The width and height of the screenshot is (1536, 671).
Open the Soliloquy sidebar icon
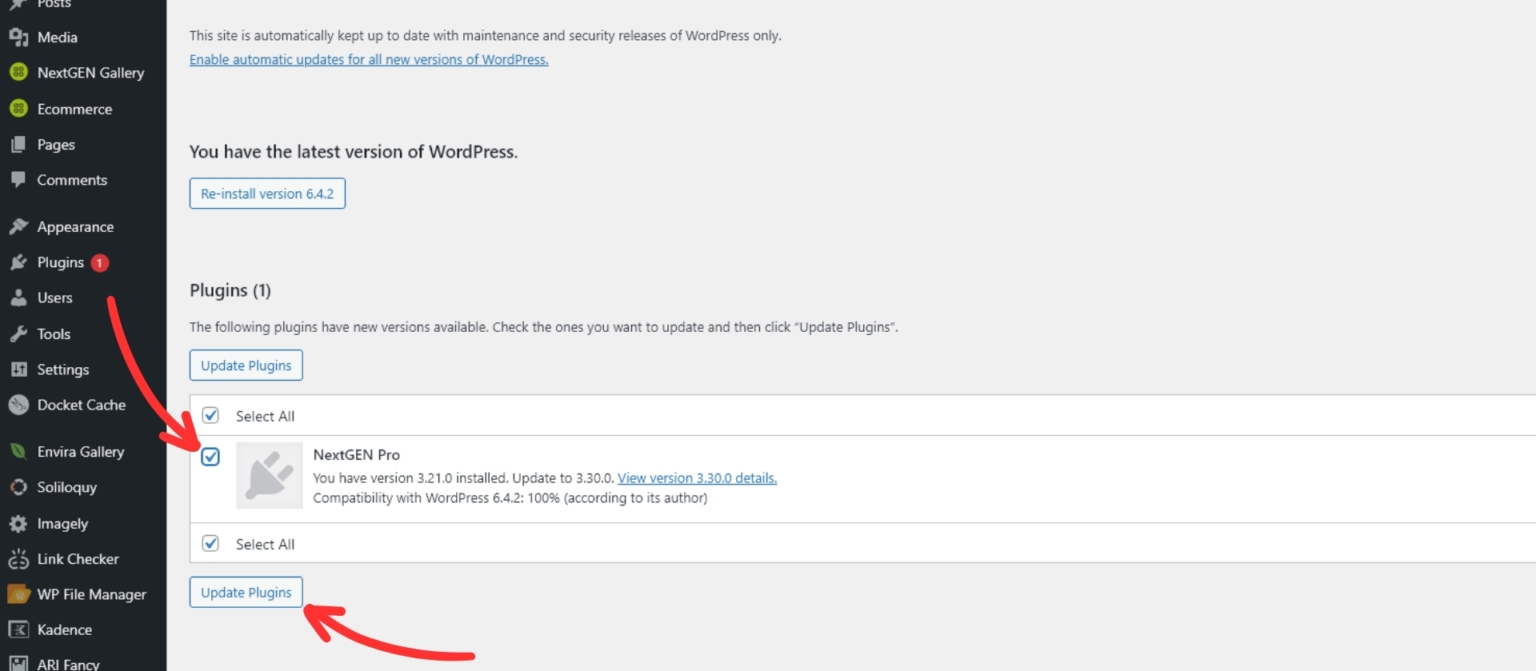(x=18, y=487)
